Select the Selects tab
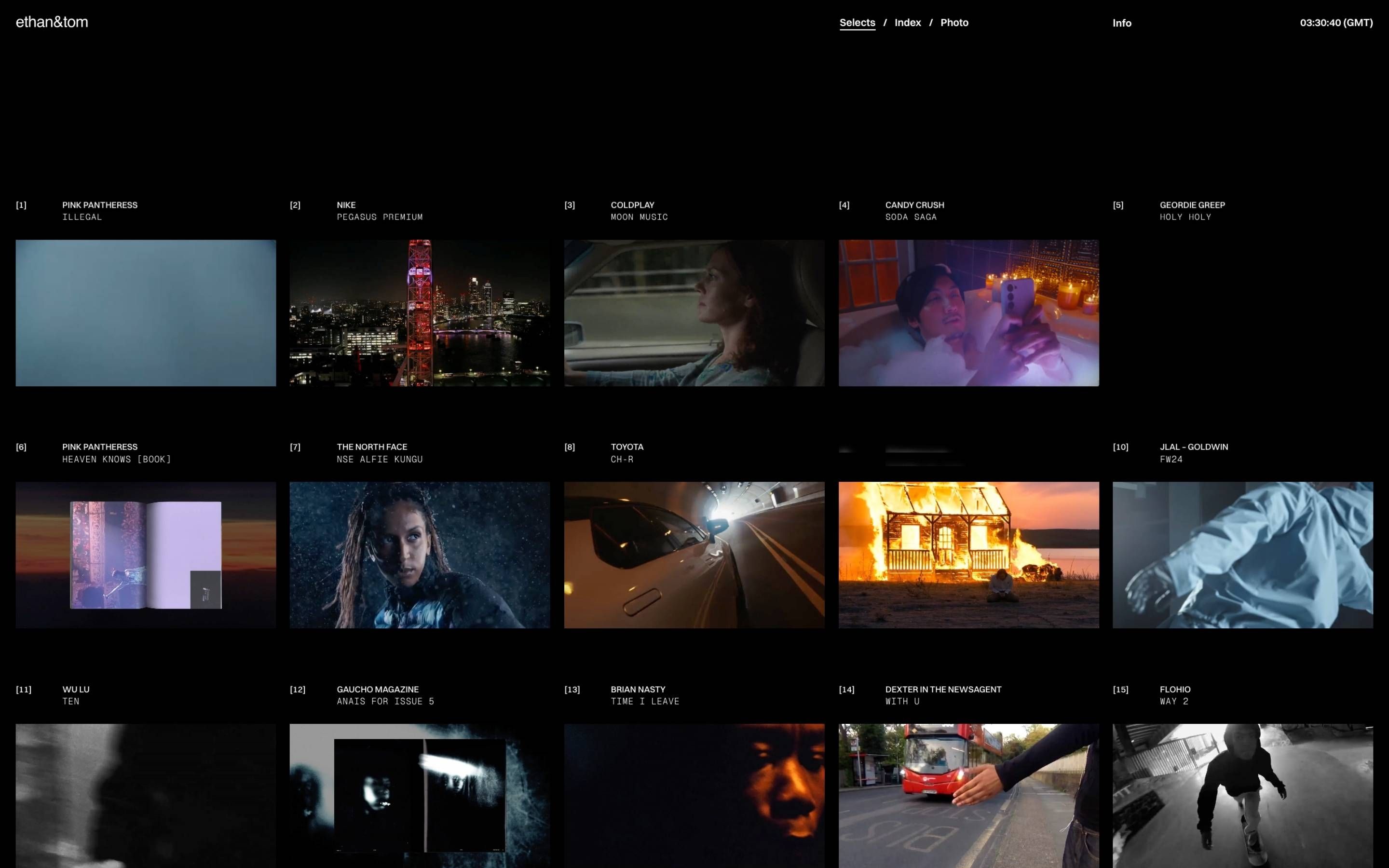The width and height of the screenshot is (1389, 868). [857, 22]
